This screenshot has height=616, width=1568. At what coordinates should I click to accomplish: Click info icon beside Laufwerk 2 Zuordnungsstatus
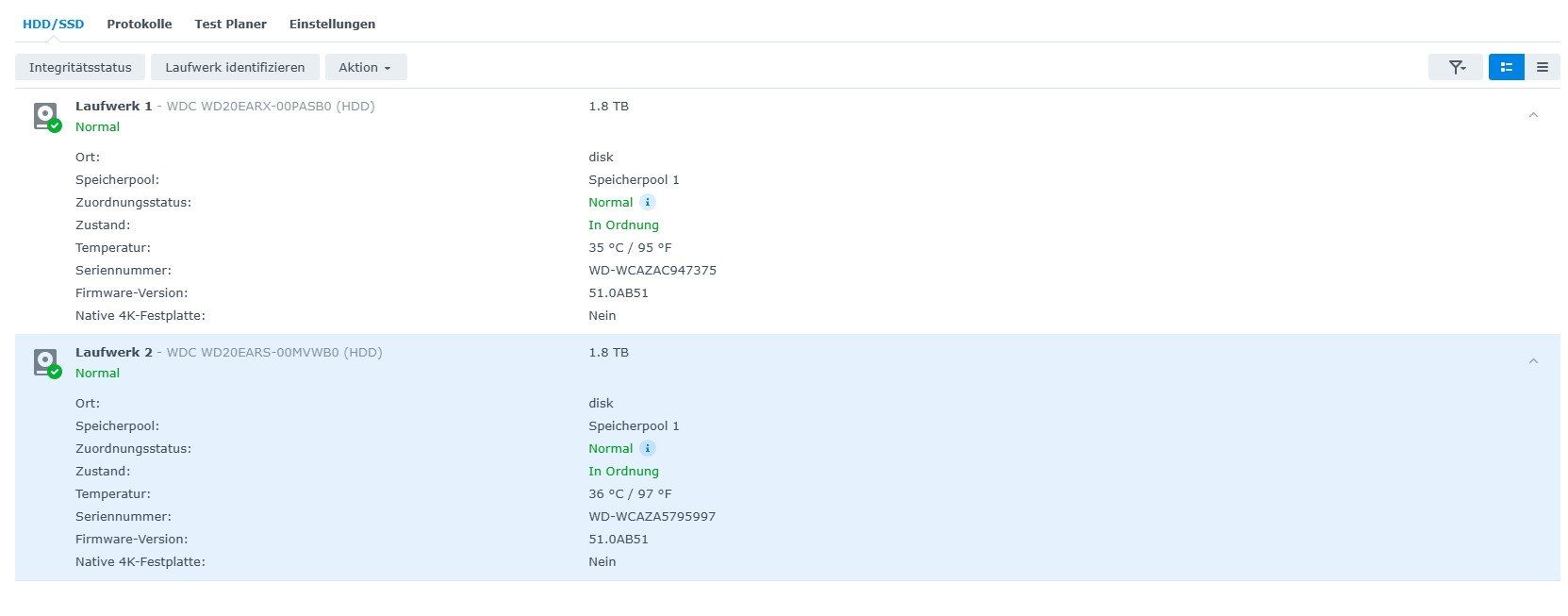coord(647,448)
